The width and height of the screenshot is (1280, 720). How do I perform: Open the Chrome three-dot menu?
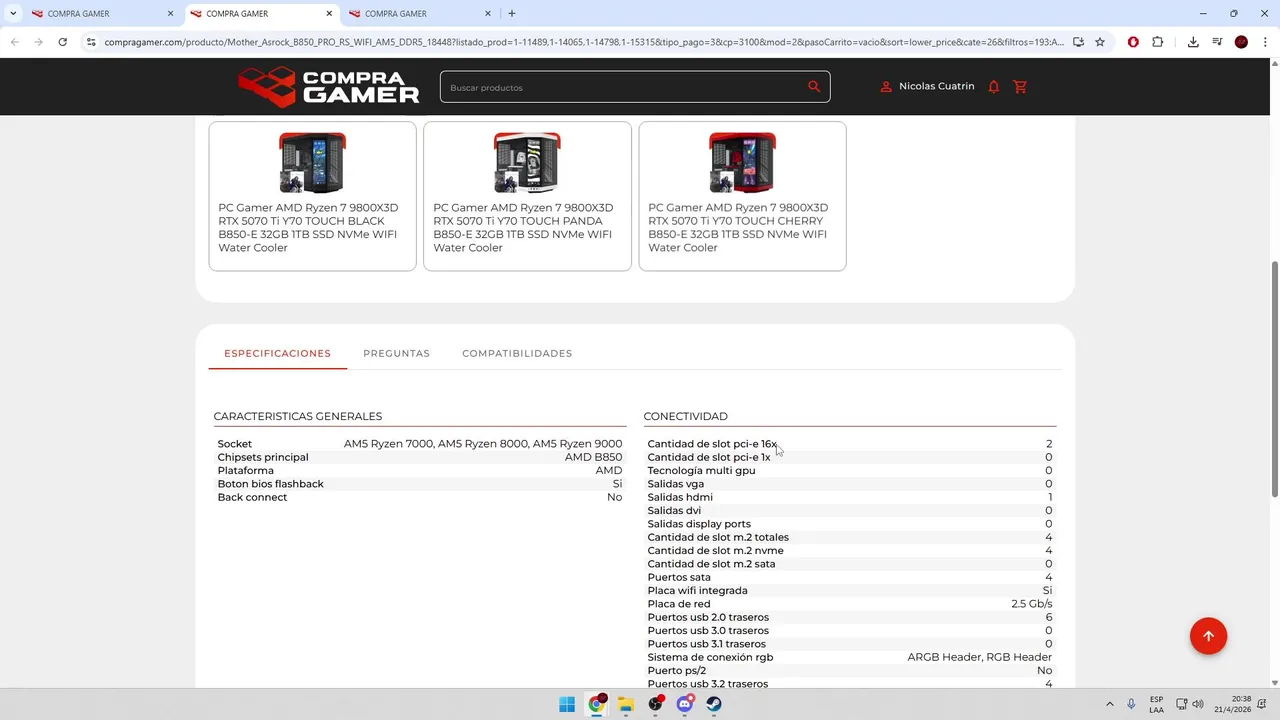[x=1265, y=42]
